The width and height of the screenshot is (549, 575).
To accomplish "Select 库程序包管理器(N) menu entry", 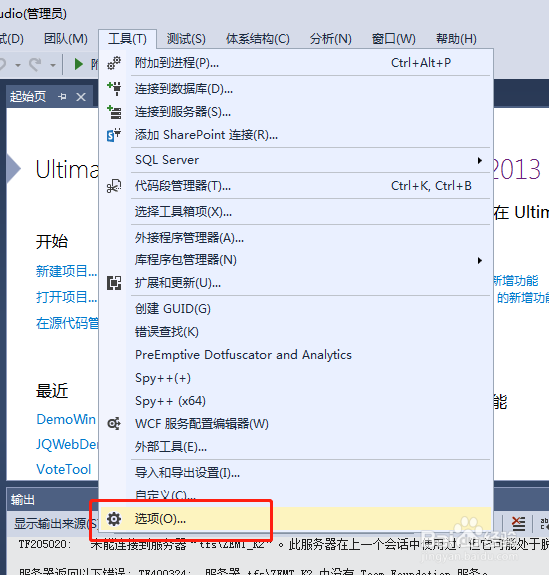I will pyautogui.click(x=296, y=260).
